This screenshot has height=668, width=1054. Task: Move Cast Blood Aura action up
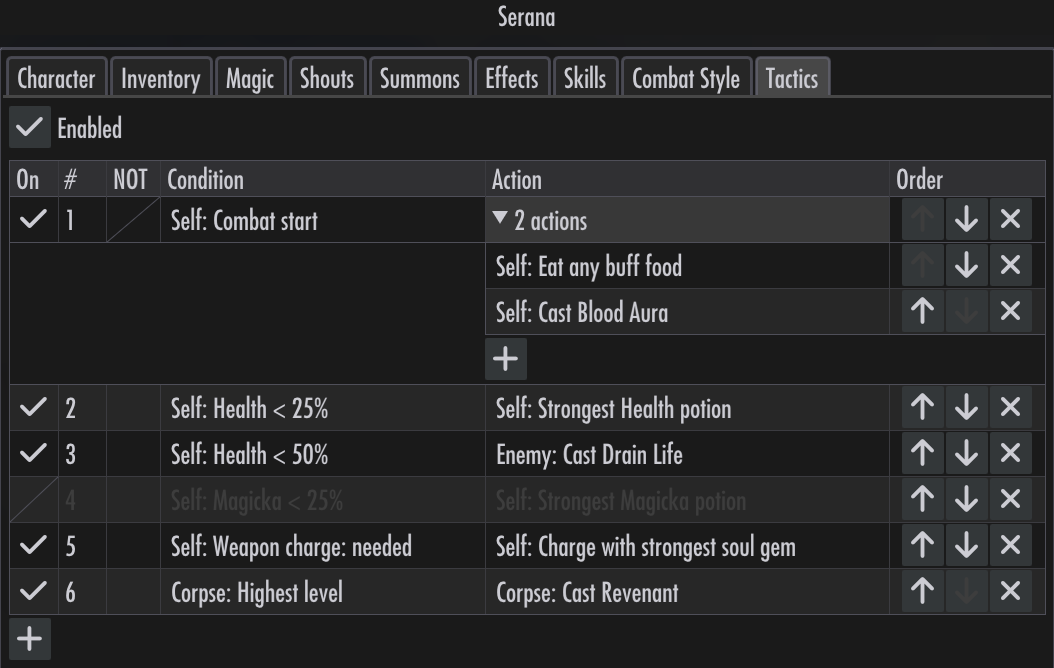coord(922,311)
